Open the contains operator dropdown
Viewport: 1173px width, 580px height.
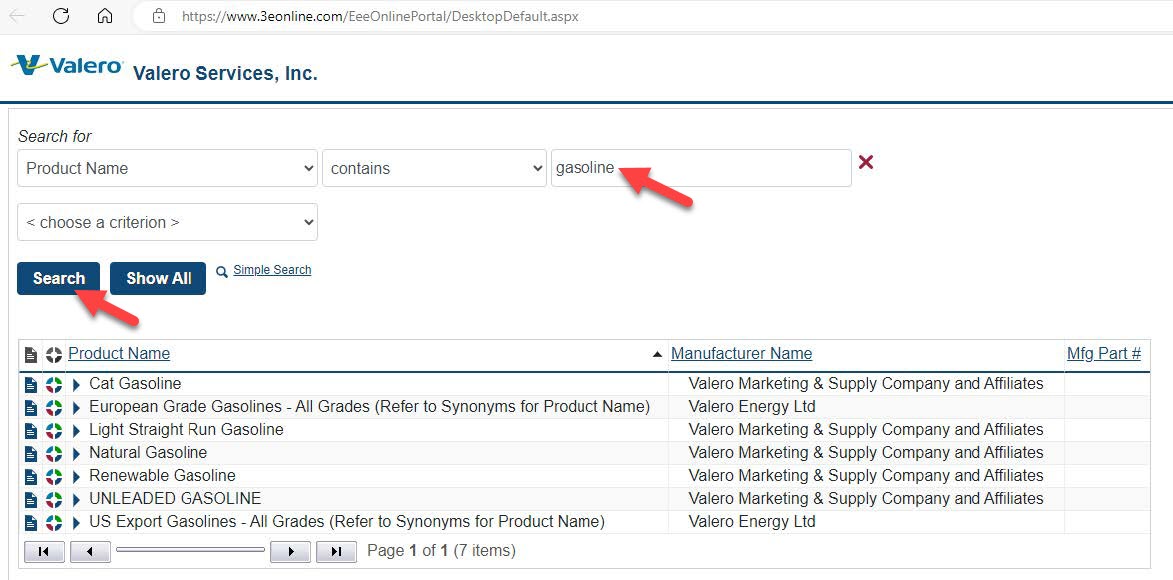click(x=434, y=168)
